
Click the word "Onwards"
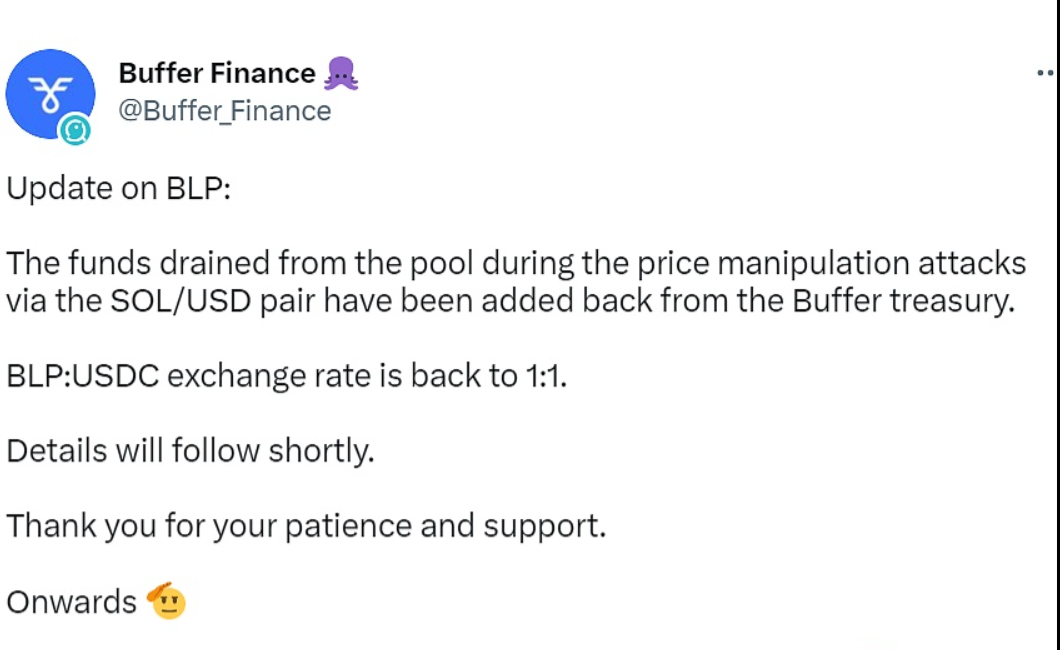point(72,601)
